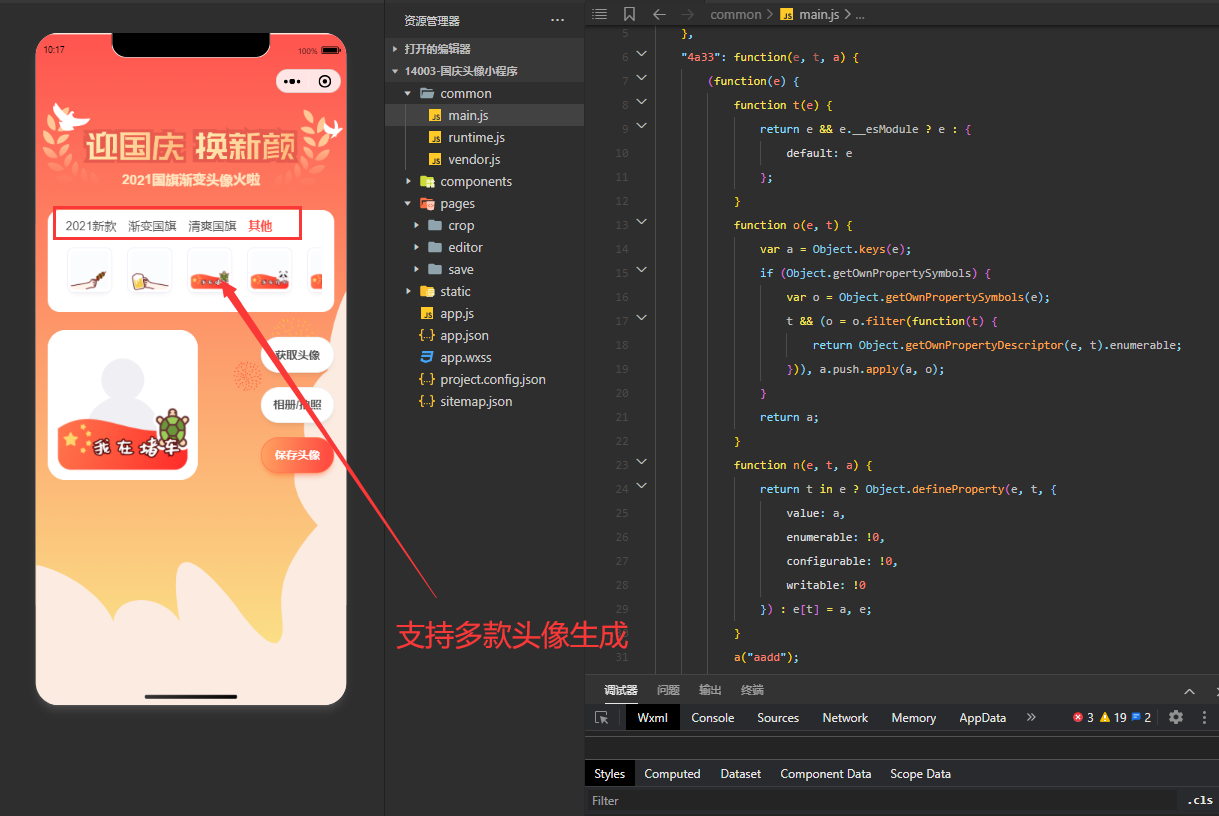Viewport: 1219px width, 816px height.
Task: Open app.js in the file tree
Action: coord(484,313)
